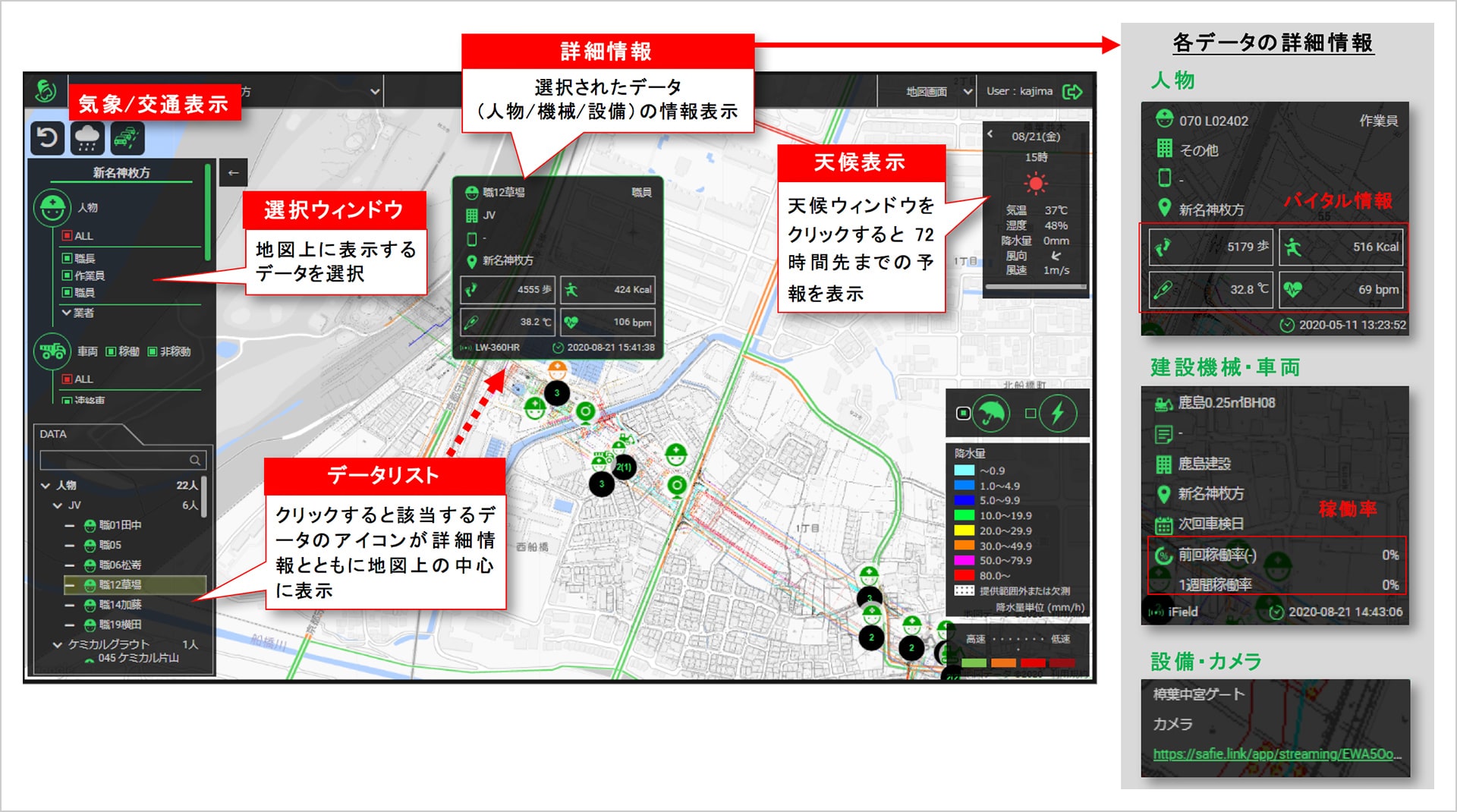The image size is (1457, 812).
Task: Click the running calorie icon showing 424 Kcal
Action: click(571, 289)
